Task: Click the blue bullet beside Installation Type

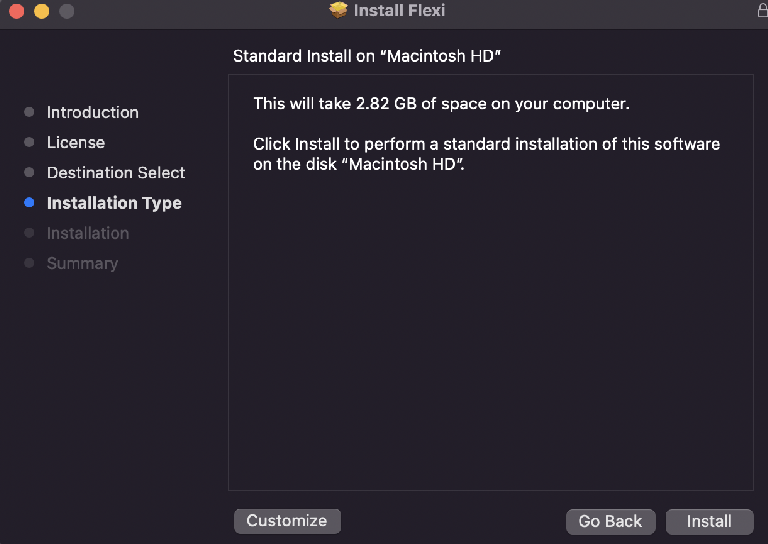Action: coord(29,203)
